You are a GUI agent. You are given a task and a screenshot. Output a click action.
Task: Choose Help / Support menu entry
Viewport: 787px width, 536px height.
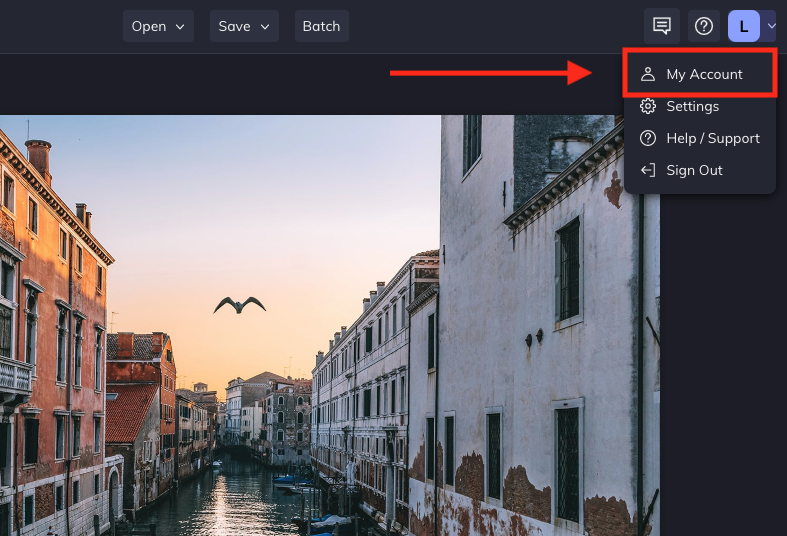pos(700,138)
